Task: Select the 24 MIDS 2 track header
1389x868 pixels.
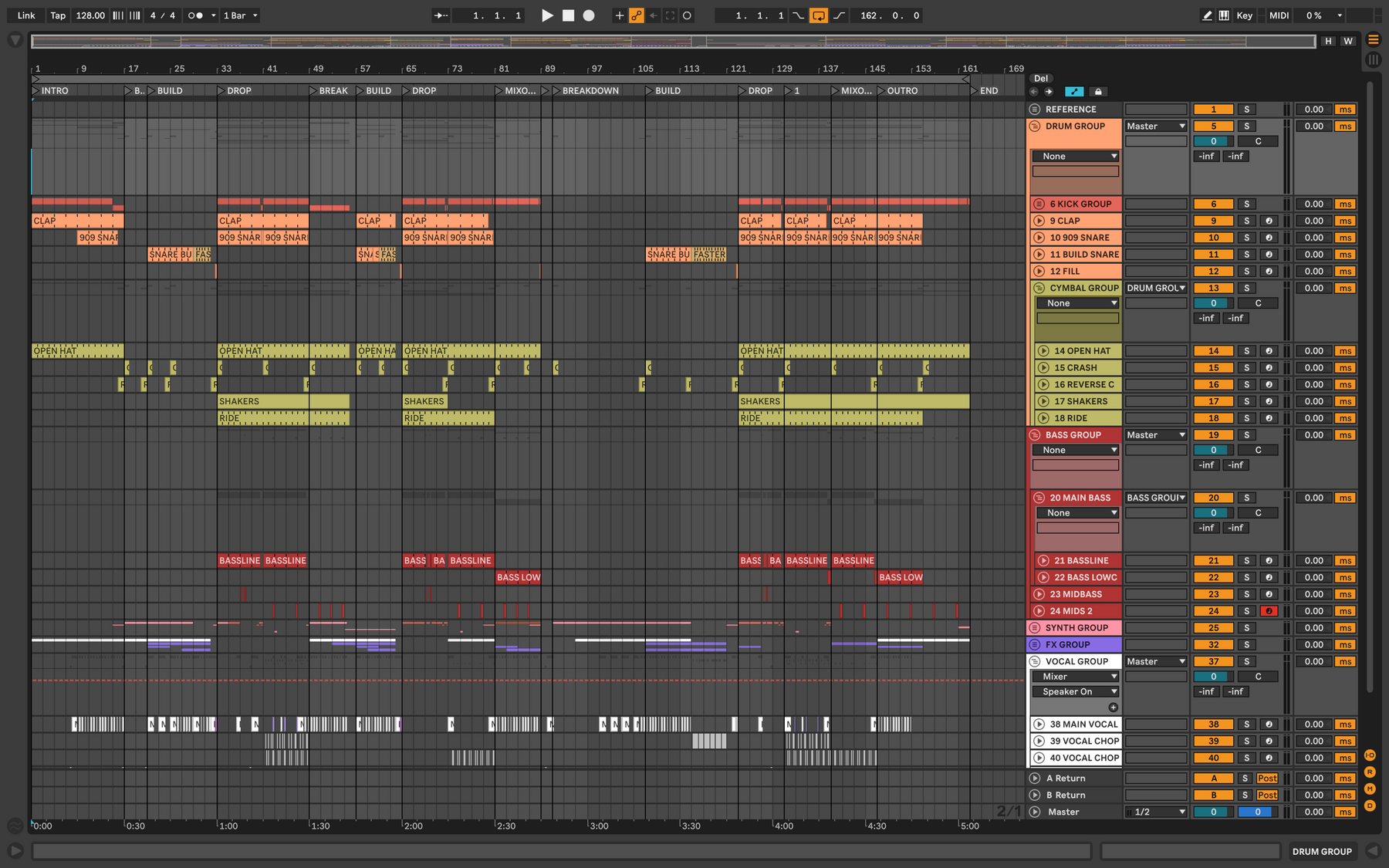Action: pos(1076,611)
